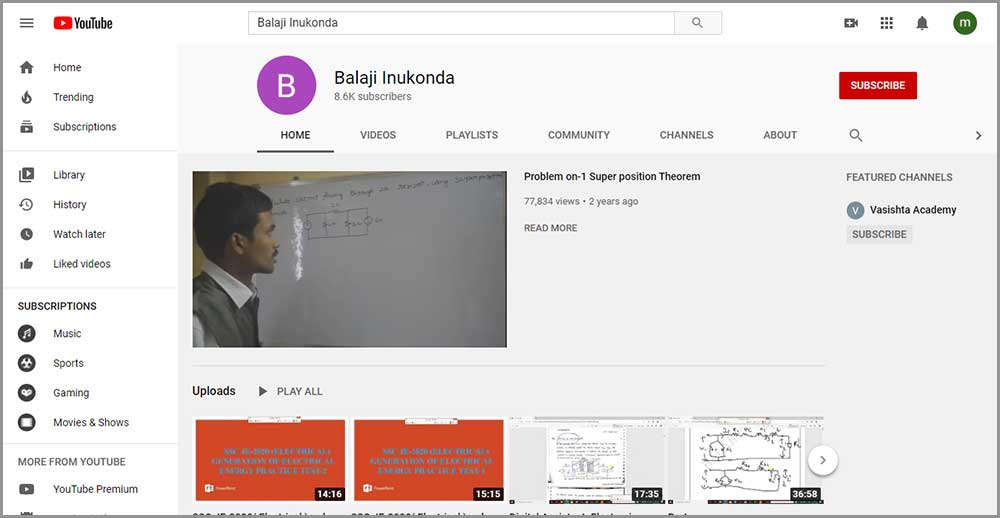Search within the channel using the magnifier

click(855, 135)
